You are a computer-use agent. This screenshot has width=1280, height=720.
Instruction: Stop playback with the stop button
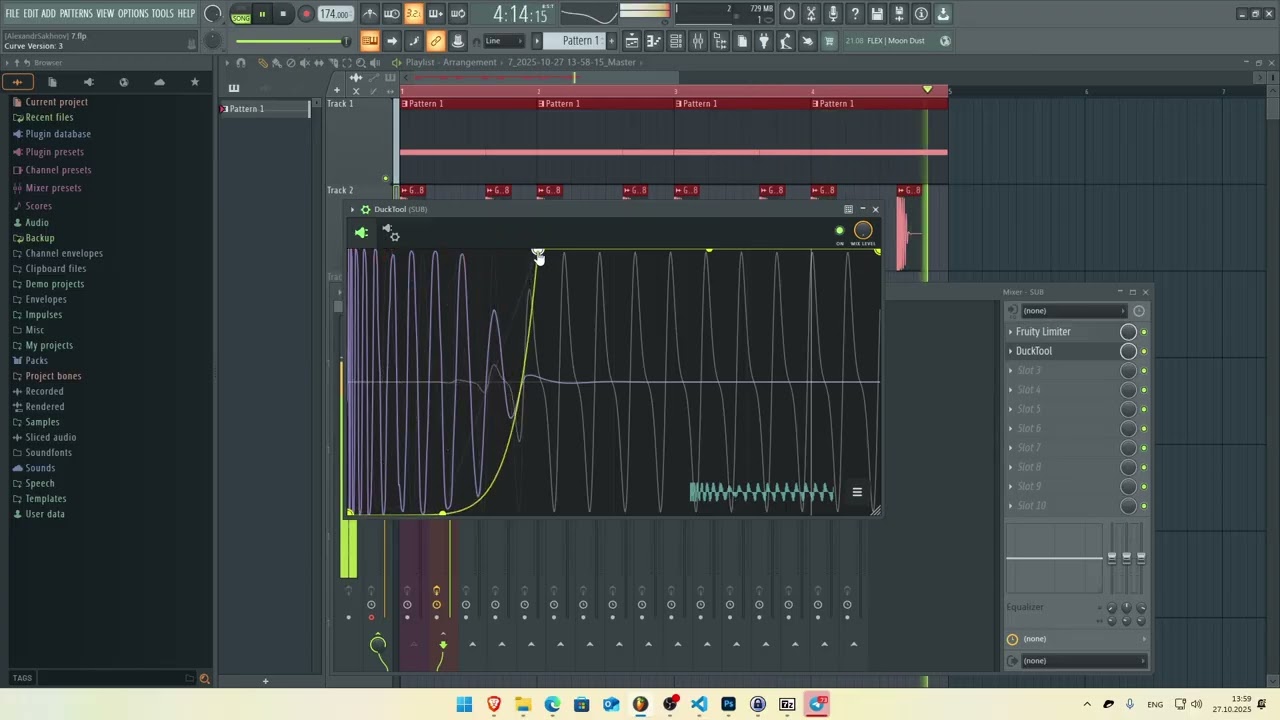283,14
